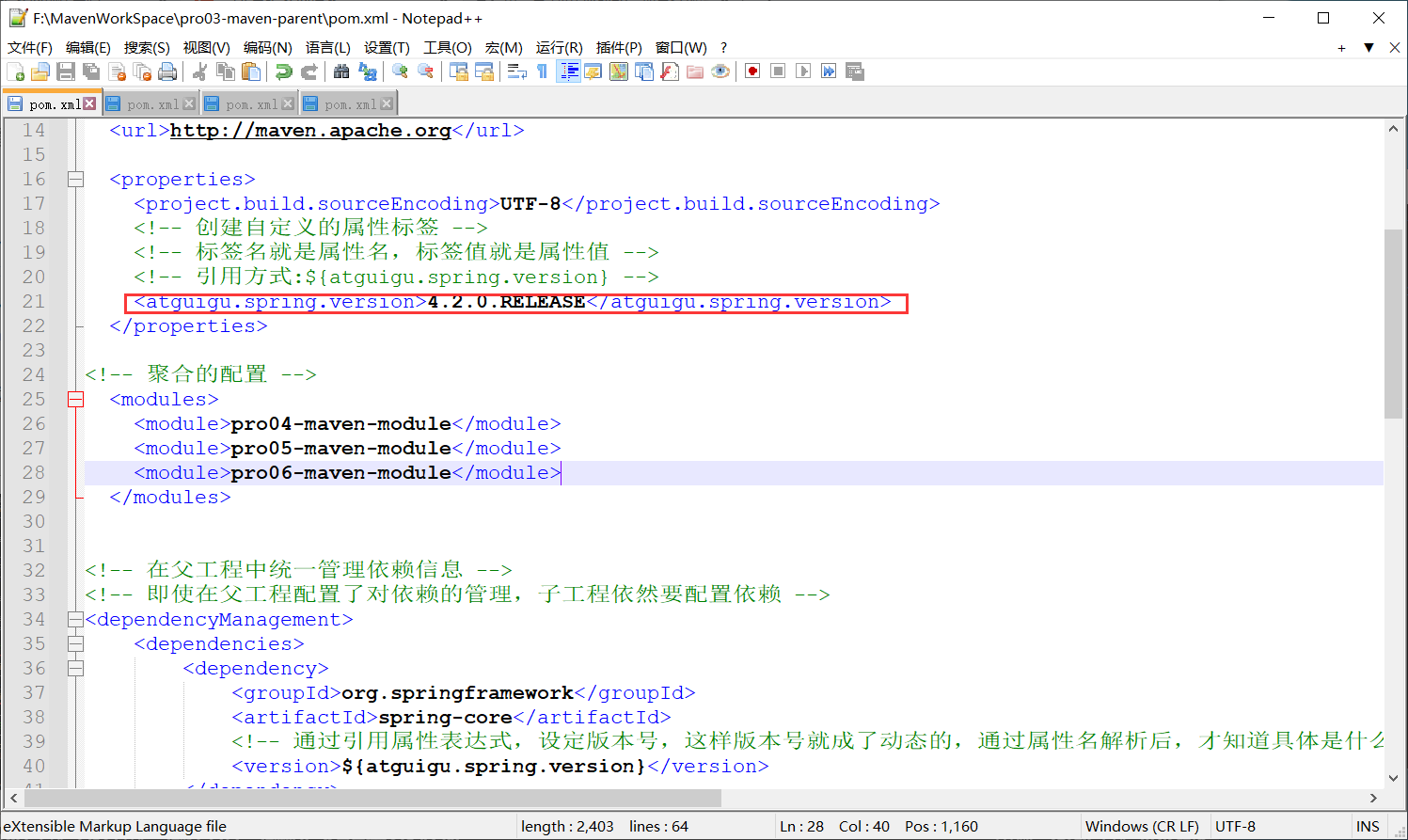Screen dimensions: 1408x840
Task: Click the green Undo arrow icon
Action: (283, 71)
